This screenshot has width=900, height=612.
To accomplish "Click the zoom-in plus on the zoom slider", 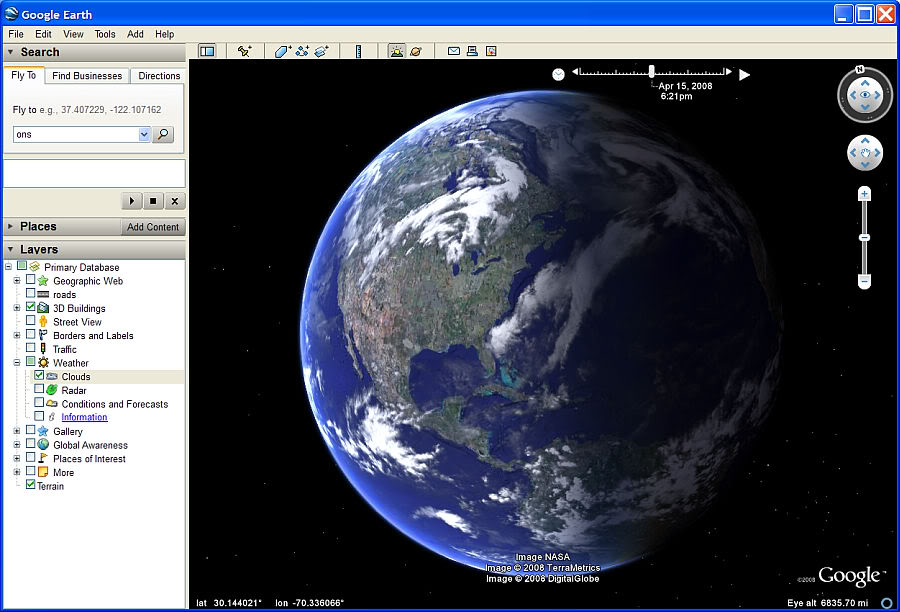I will (863, 194).
